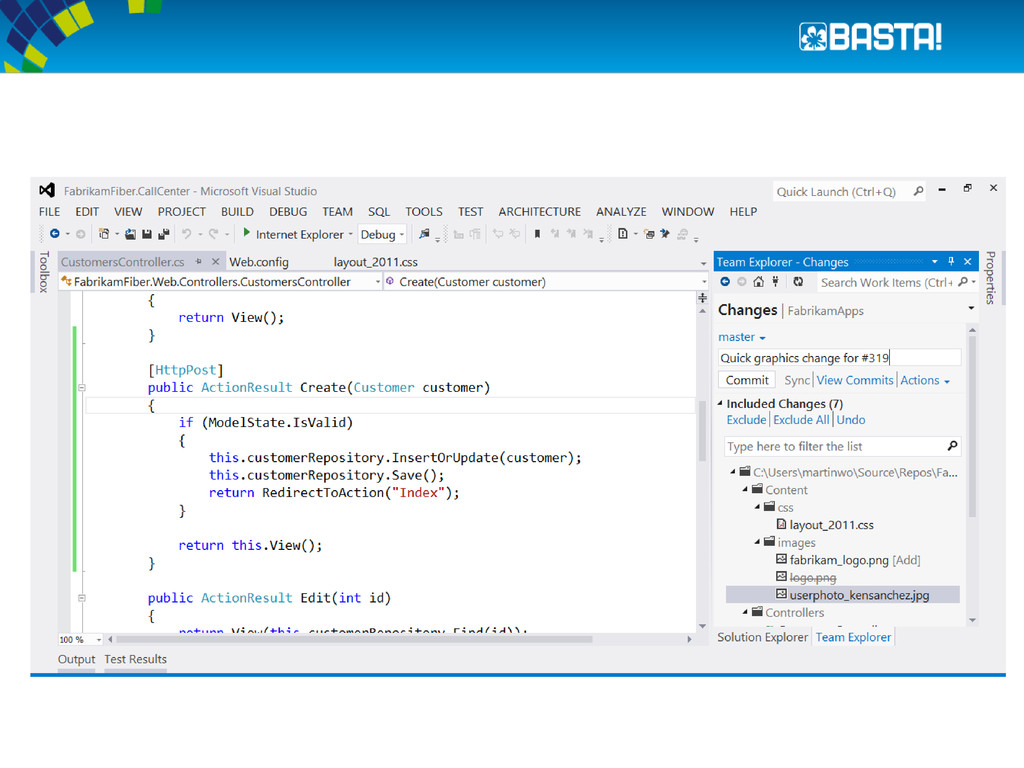
Task: Click the search magnifier for work items
Action: [963, 282]
